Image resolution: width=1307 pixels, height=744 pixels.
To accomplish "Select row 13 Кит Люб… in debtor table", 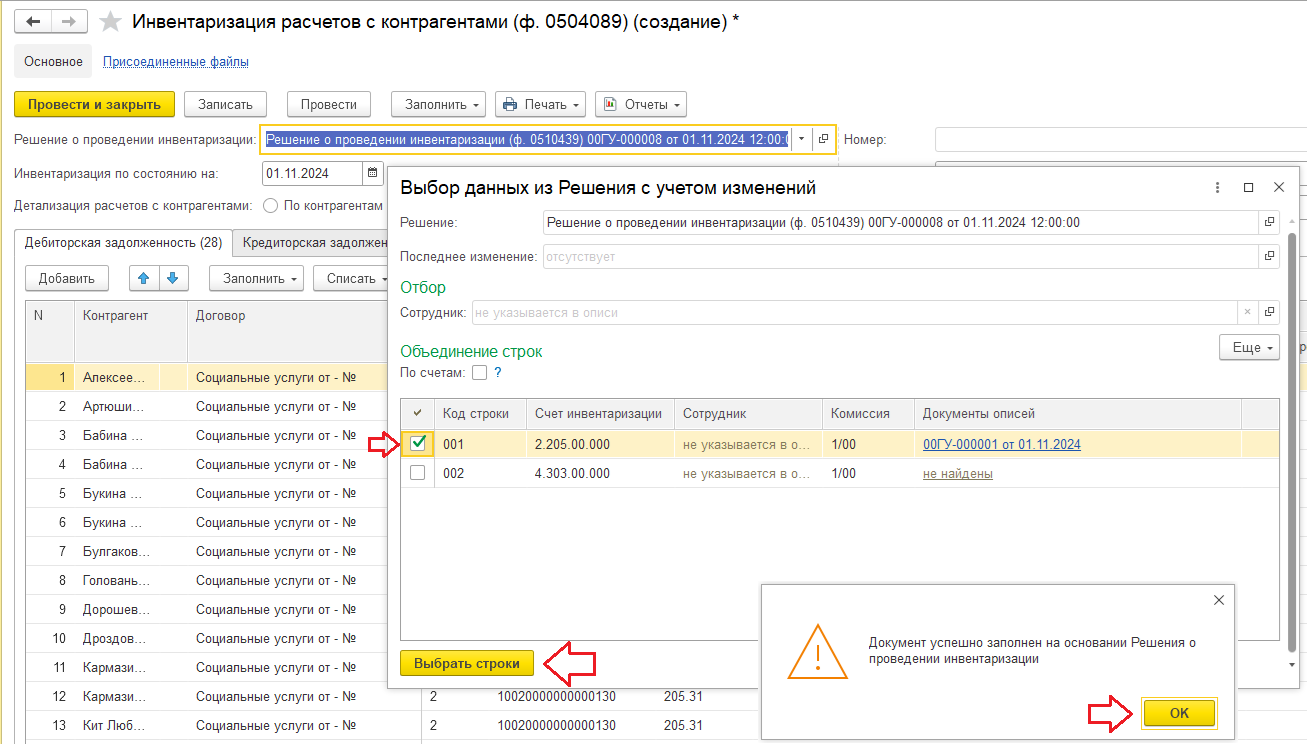I will click(206, 725).
